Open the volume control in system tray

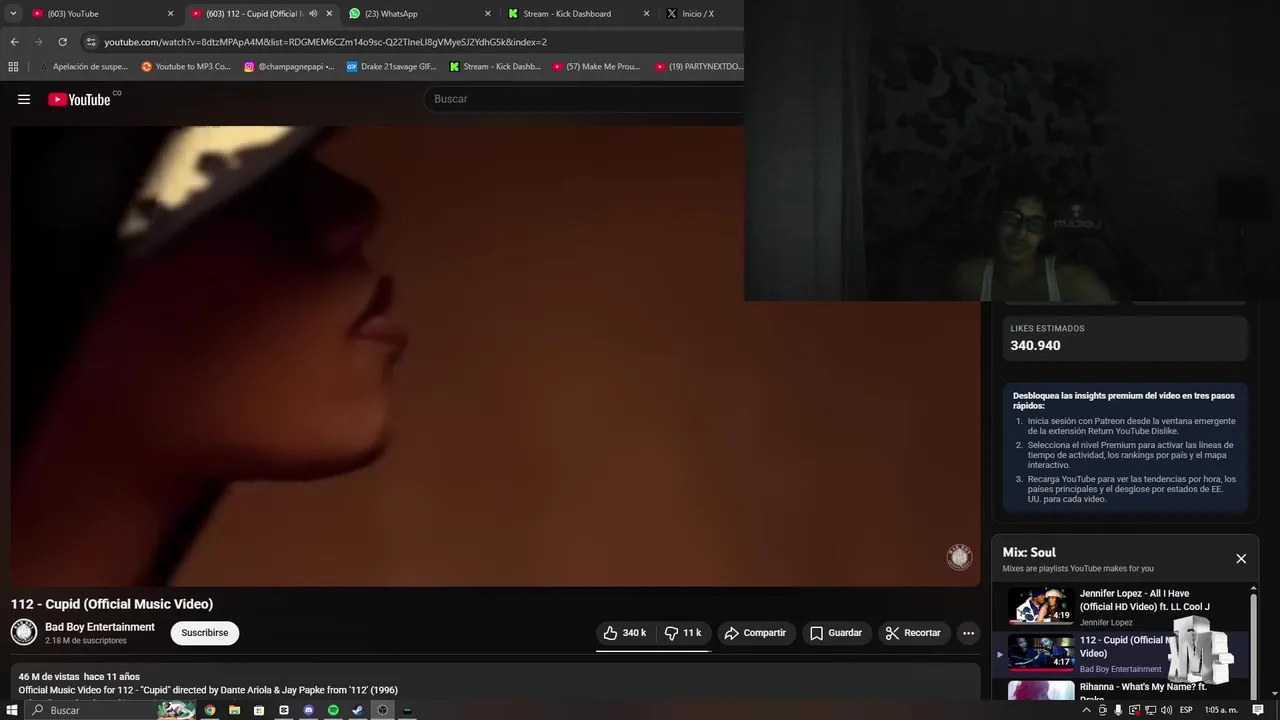[x=1166, y=710]
